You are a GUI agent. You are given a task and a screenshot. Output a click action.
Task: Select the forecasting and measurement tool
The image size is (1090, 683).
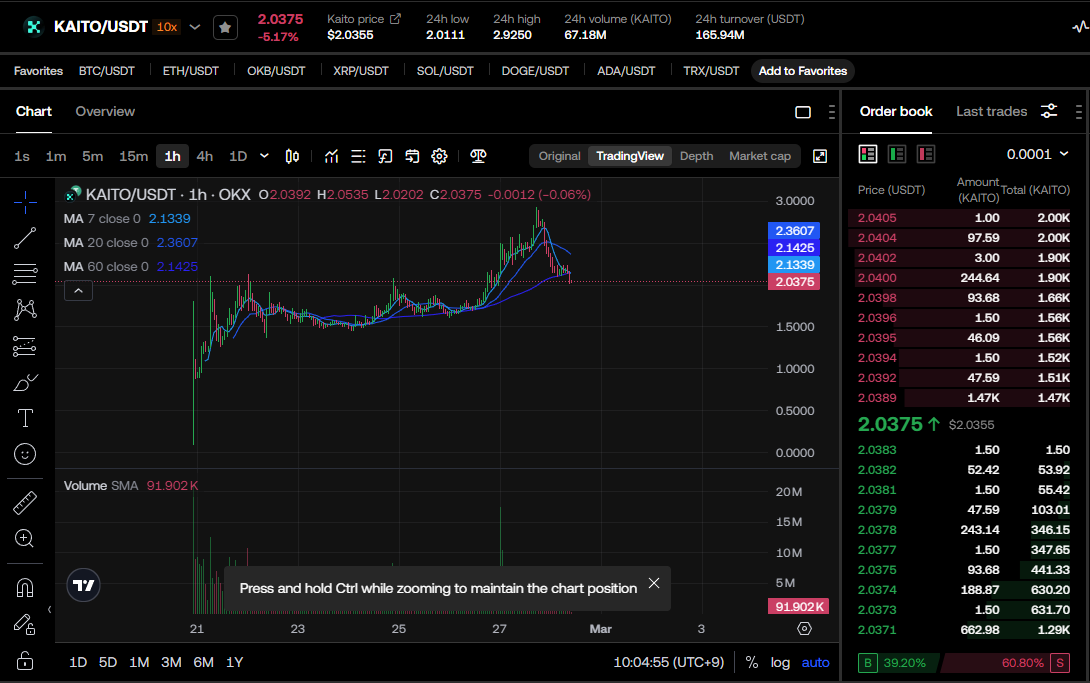[x=25, y=346]
